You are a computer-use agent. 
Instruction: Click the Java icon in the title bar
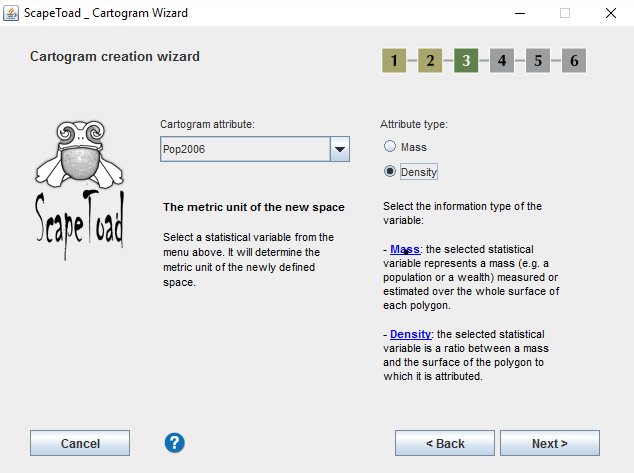coord(11,13)
